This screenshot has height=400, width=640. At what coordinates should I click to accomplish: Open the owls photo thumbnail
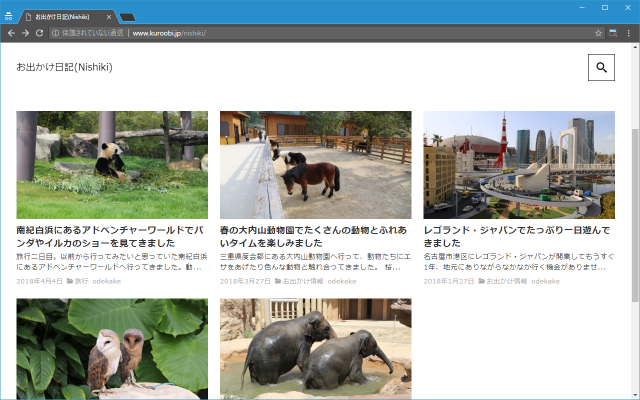coord(112,349)
